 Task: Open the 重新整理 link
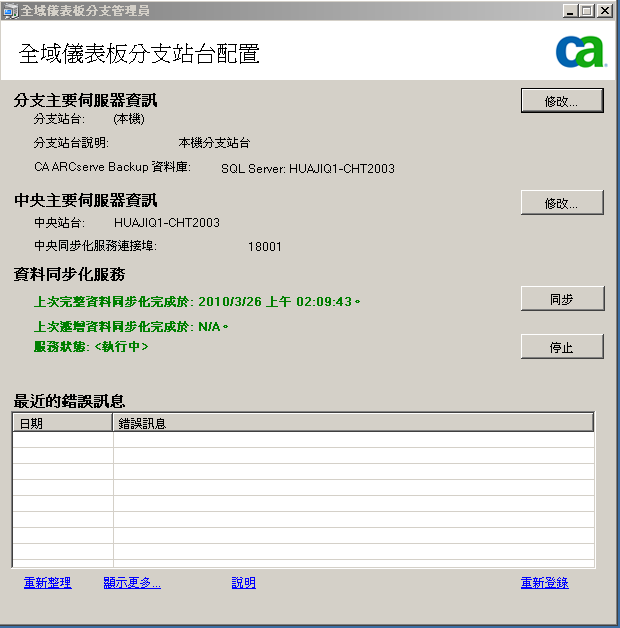tap(48, 583)
